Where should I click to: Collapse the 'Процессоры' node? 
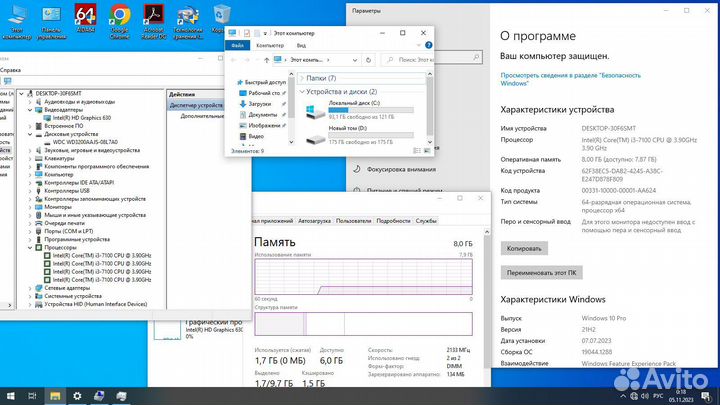(x=30, y=248)
